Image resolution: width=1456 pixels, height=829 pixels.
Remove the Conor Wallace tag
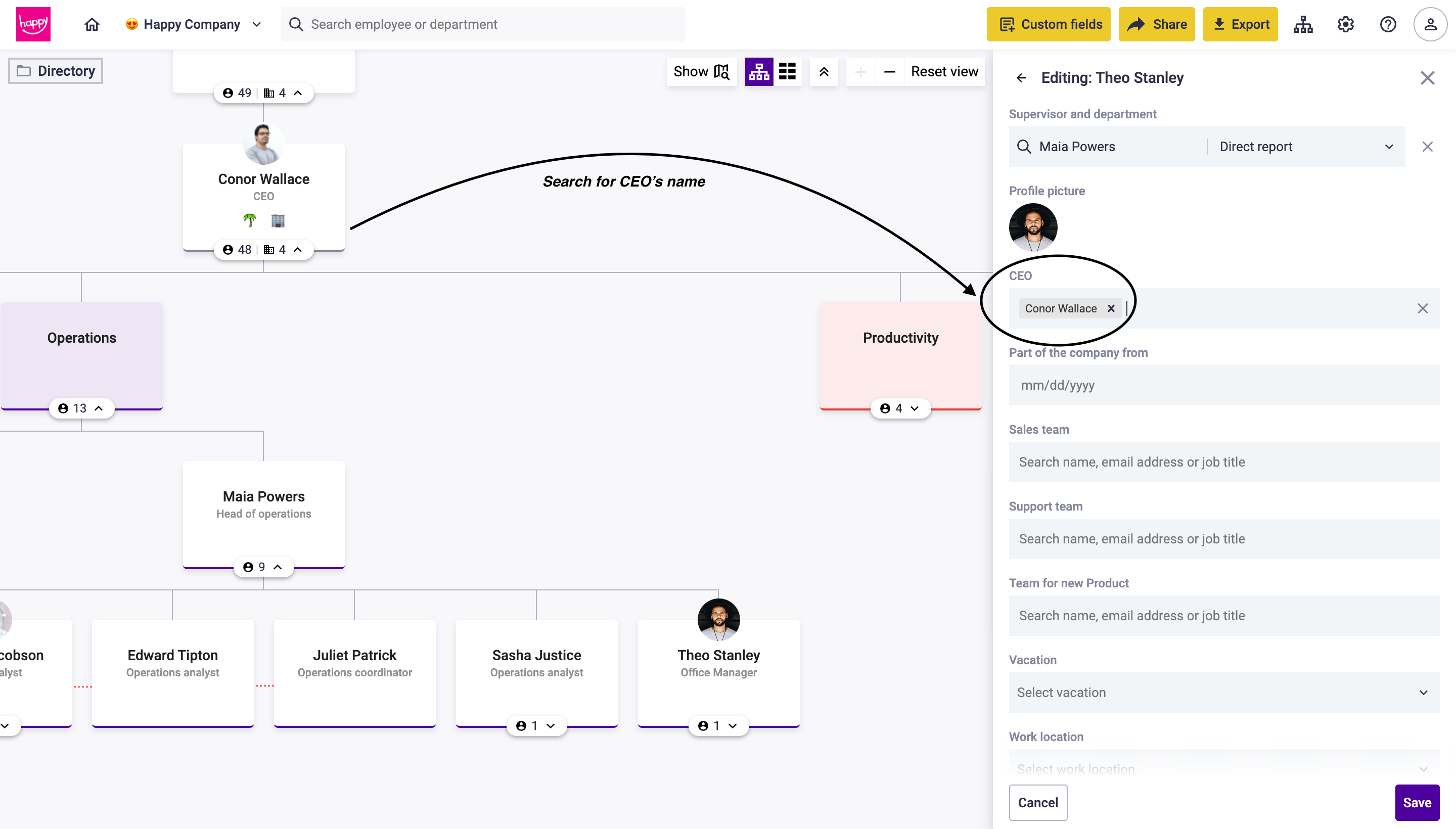1111,308
